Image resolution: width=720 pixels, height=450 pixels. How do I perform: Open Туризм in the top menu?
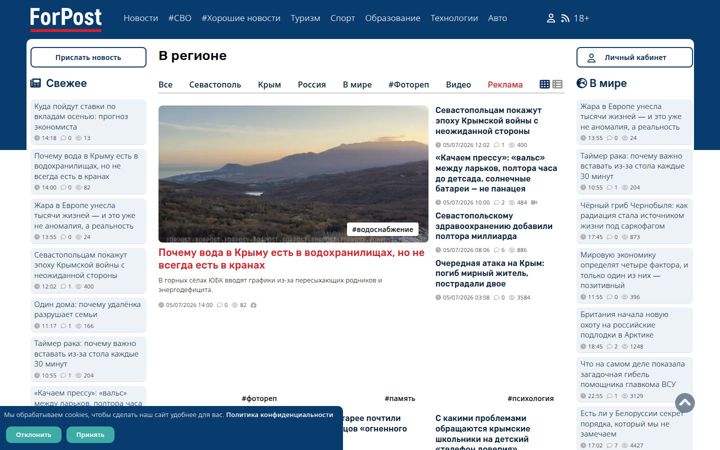[x=305, y=18]
